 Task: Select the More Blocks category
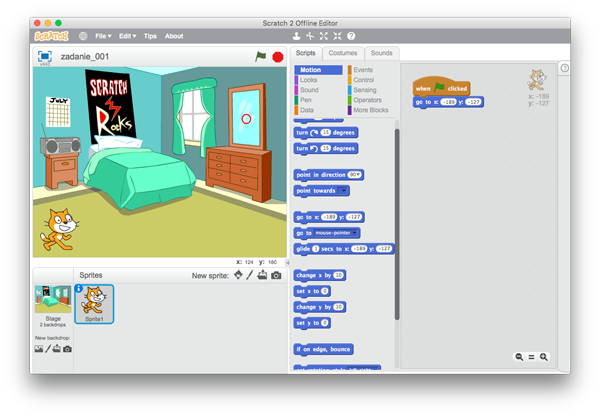(x=371, y=110)
